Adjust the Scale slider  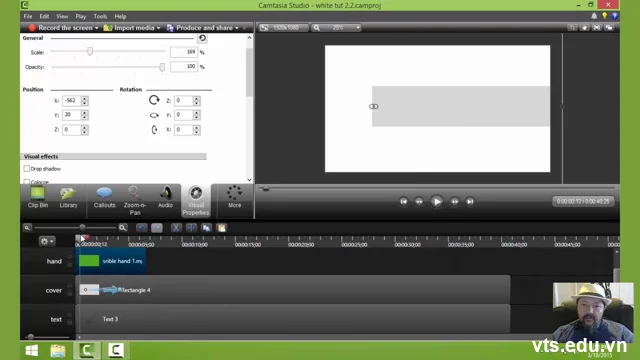[90, 51]
